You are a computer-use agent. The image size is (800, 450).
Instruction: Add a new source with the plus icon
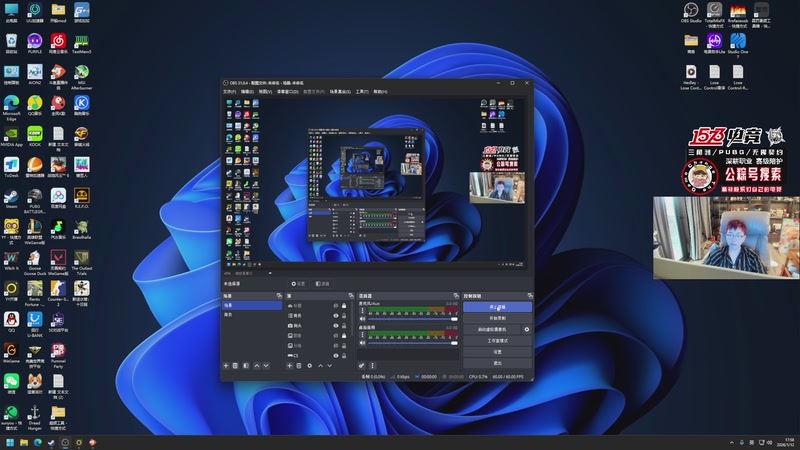pos(289,366)
